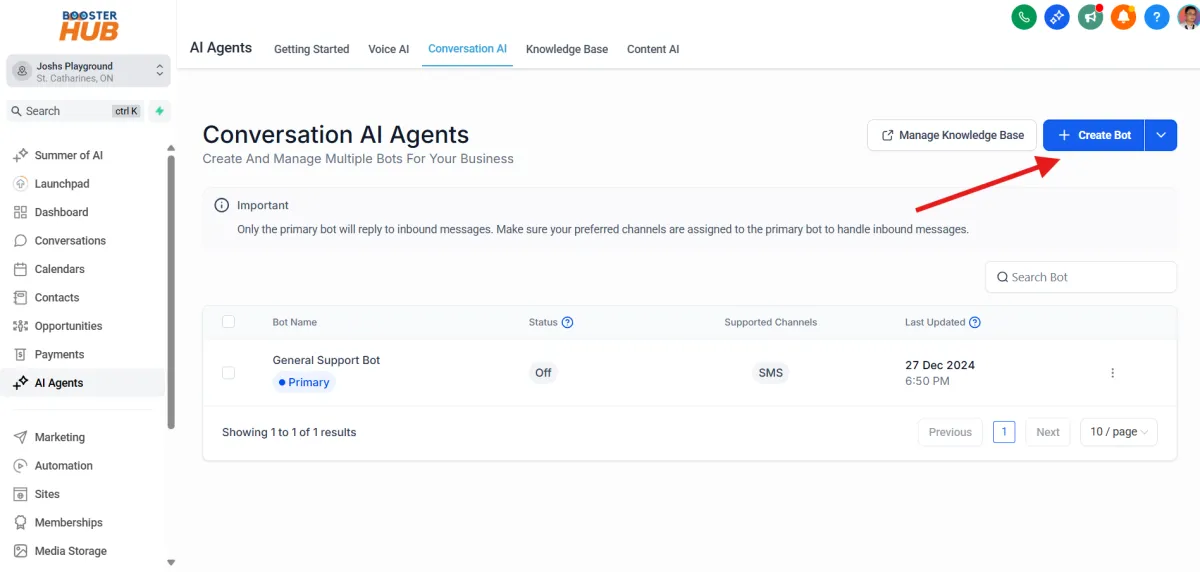1200x572 pixels.
Task: Tick the select-all checkbox in table header
Action: [228, 322]
